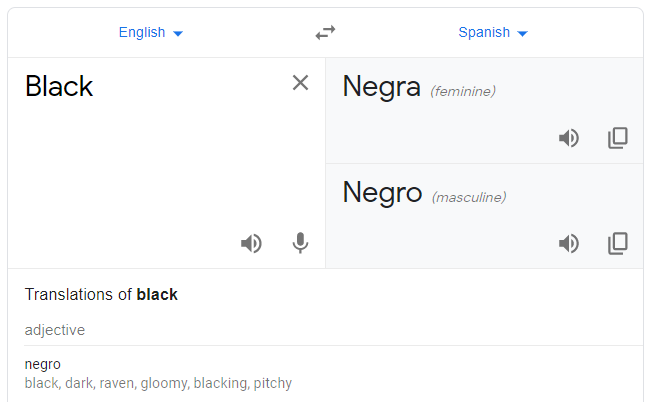The image size is (653, 402).
Task: Copy the Negro translation to clipboard
Action: pyautogui.click(x=618, y=243)
